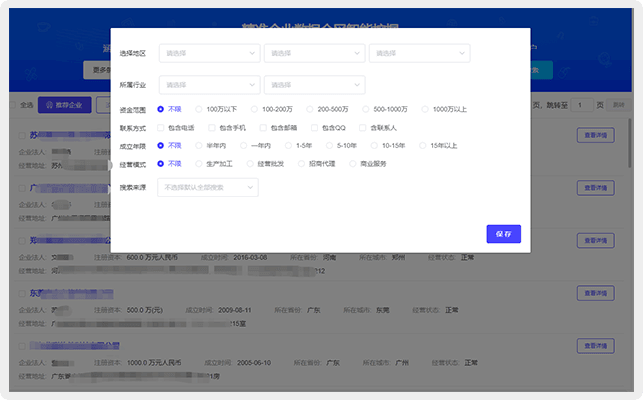This screenshot has height=400, width=643.
Task: Open the 搜索来源 dropdown
Action: point(208,187)
